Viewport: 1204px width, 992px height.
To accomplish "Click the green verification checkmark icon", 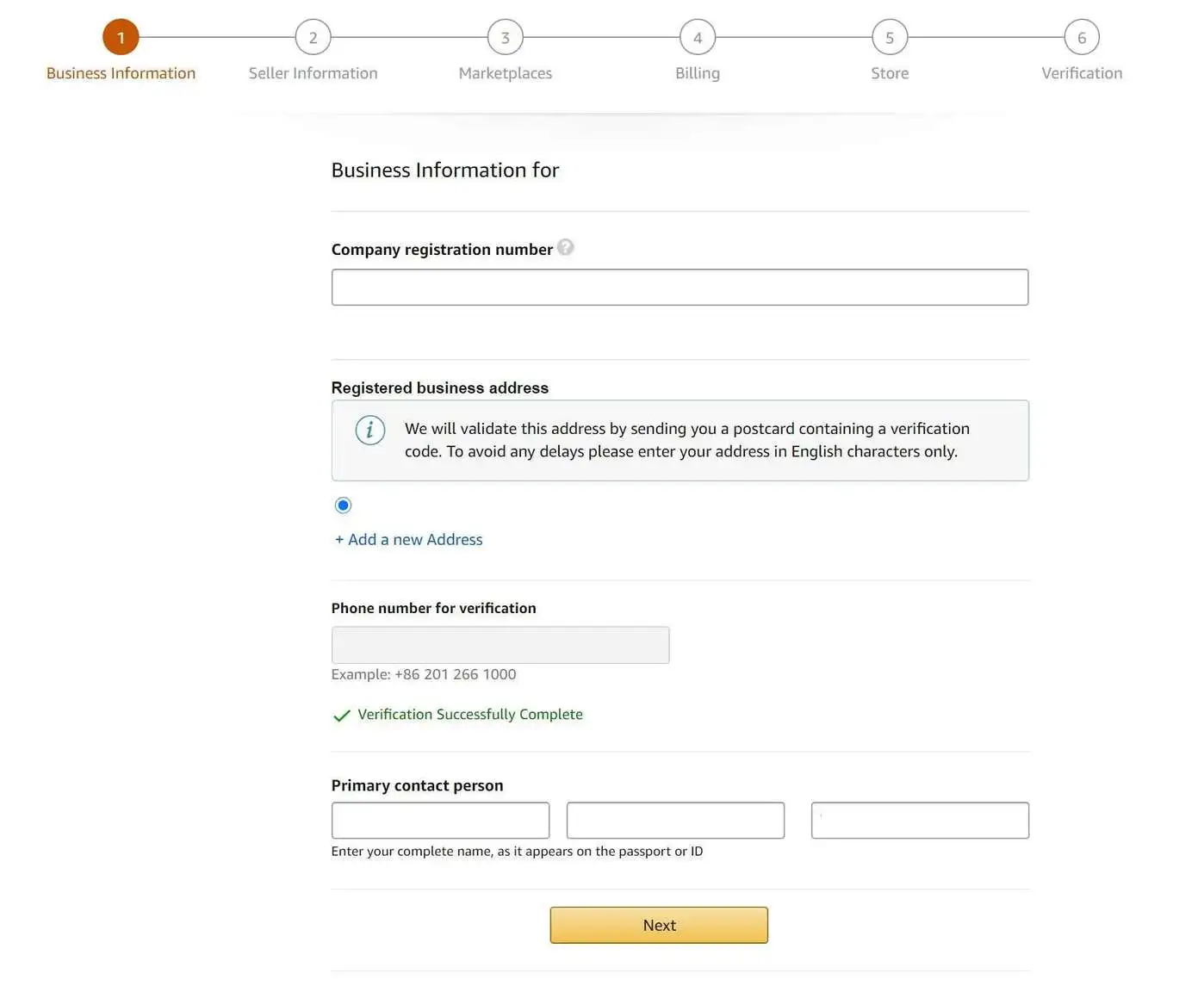I will 341,715.
